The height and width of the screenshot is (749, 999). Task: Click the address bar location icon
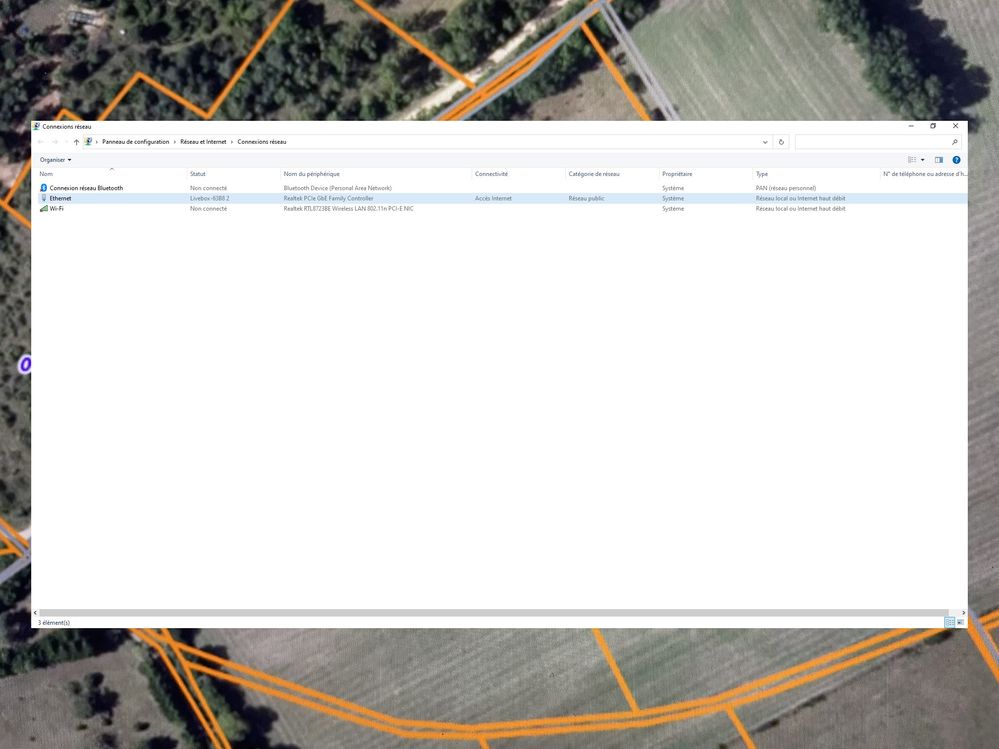click(89, 142)
